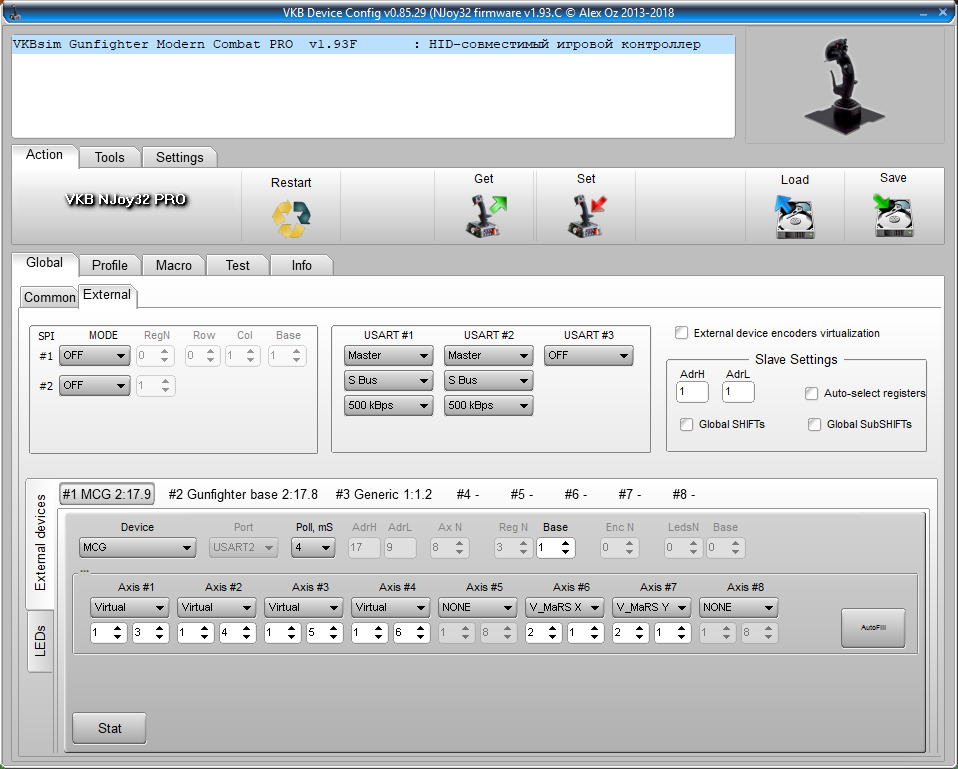This screenshot has height=769, width=958.
Task: Click the Set joystick icon
Action: 586,215
